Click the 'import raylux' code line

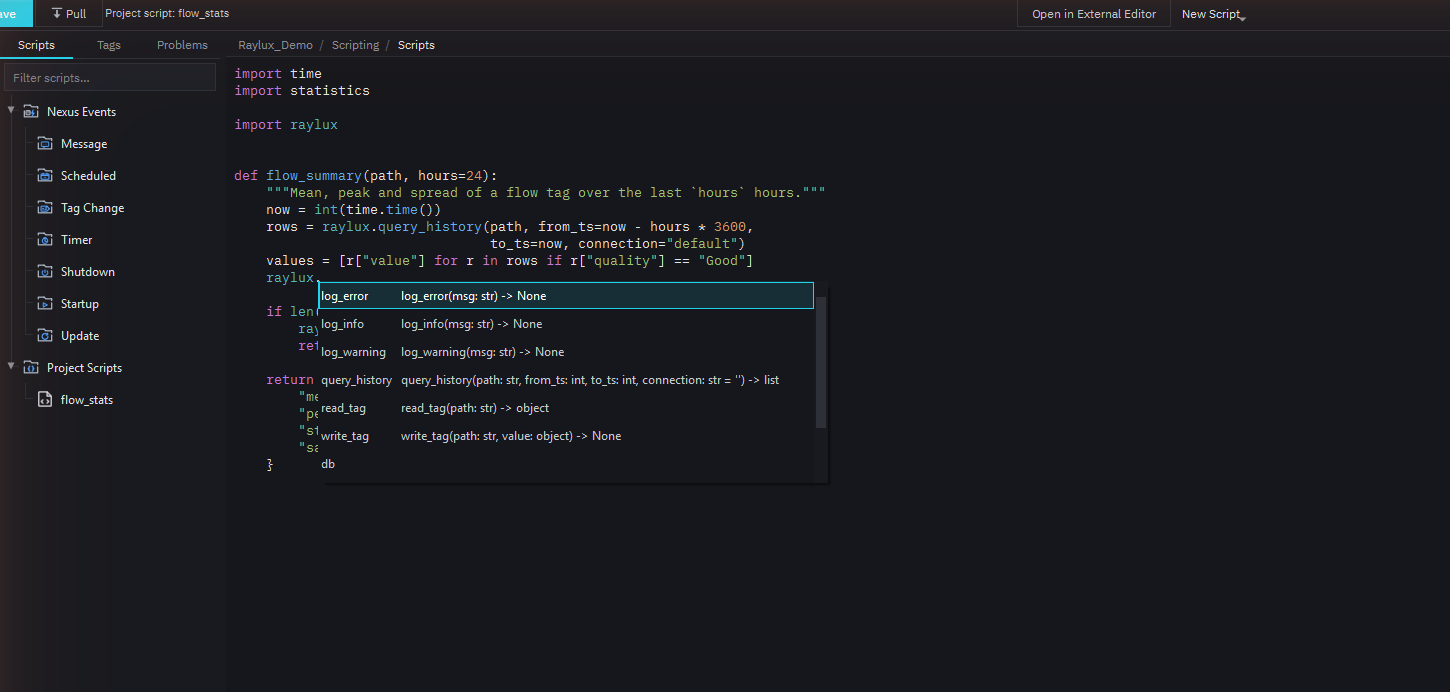pos(286,125)
